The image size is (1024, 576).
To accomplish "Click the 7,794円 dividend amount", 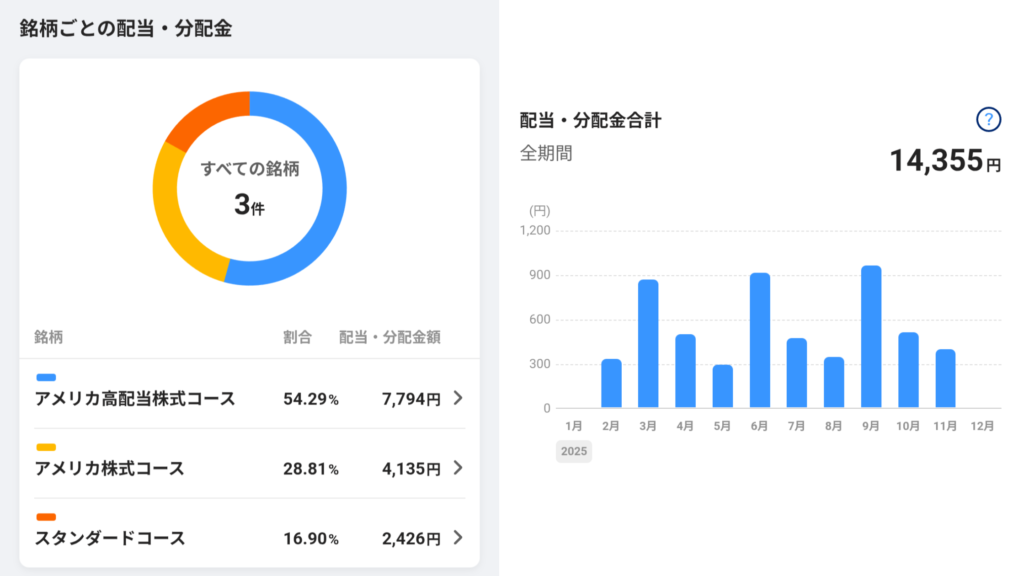I will point(411,399).
